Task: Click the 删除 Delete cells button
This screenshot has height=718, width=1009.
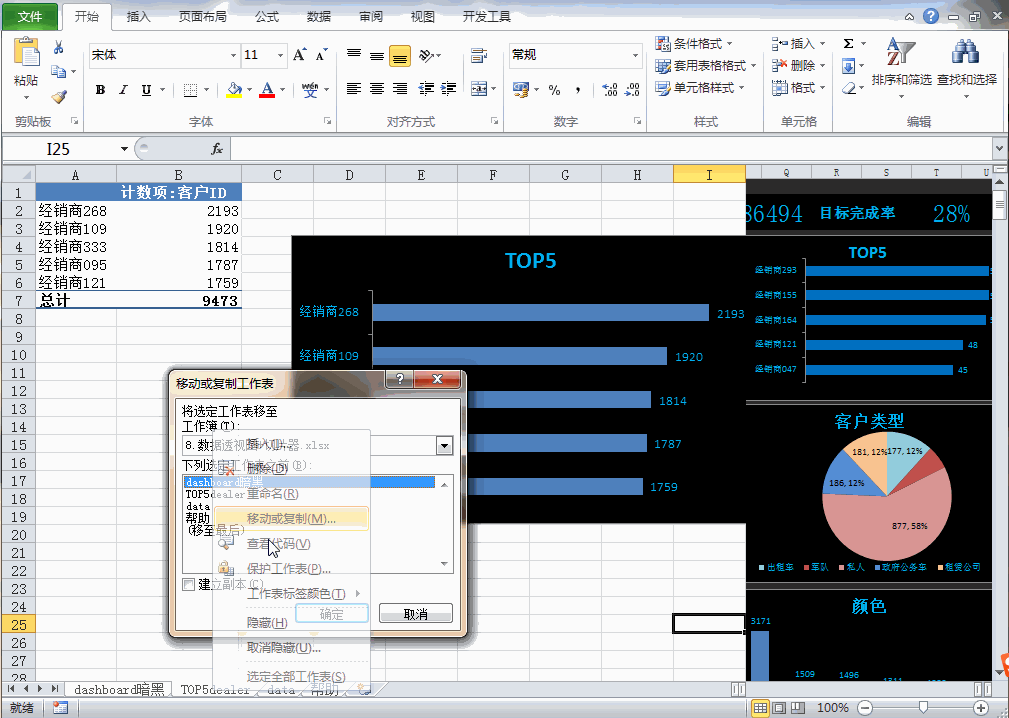Action: point(799,66)
